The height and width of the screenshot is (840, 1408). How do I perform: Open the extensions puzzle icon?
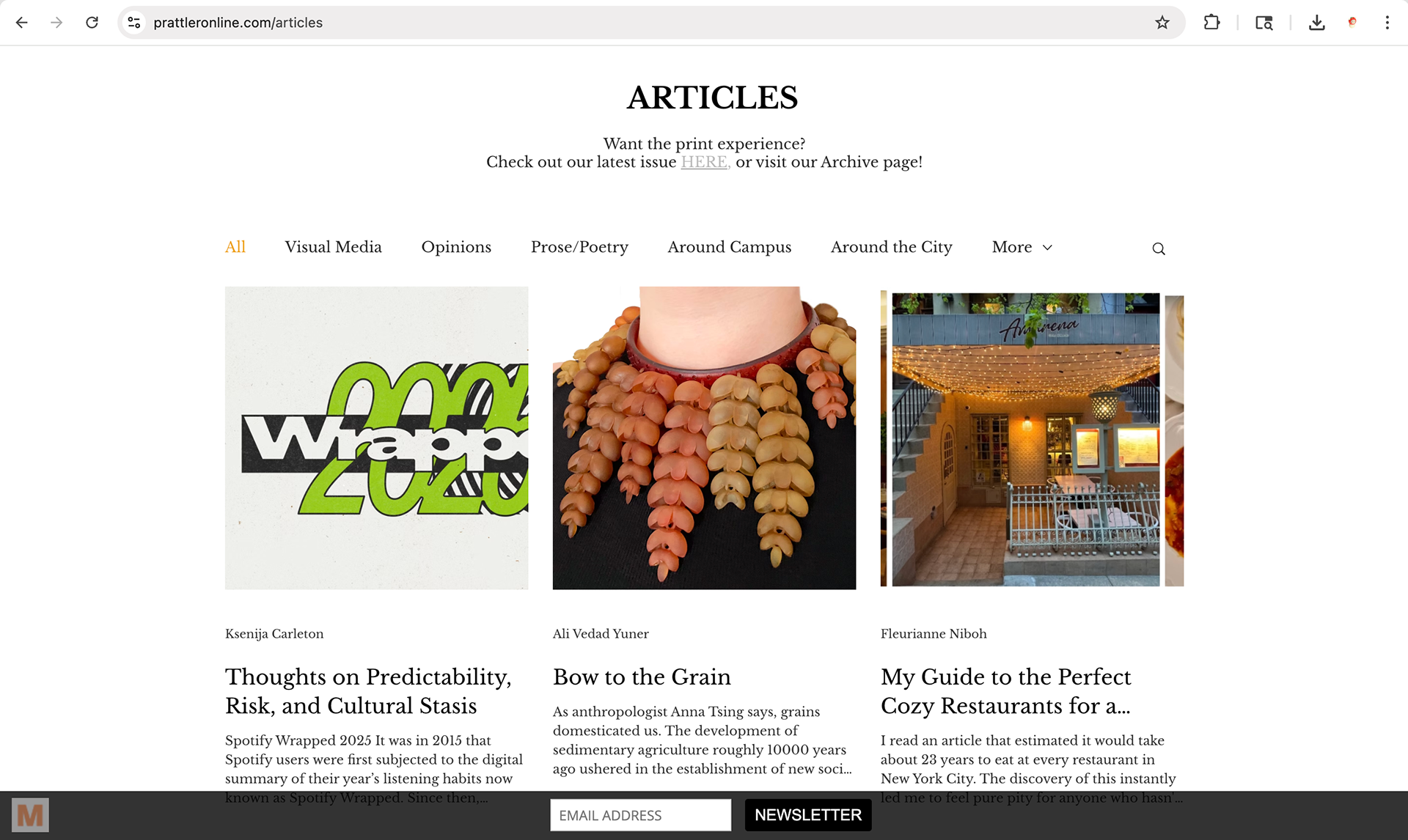tap(1211, 23)
